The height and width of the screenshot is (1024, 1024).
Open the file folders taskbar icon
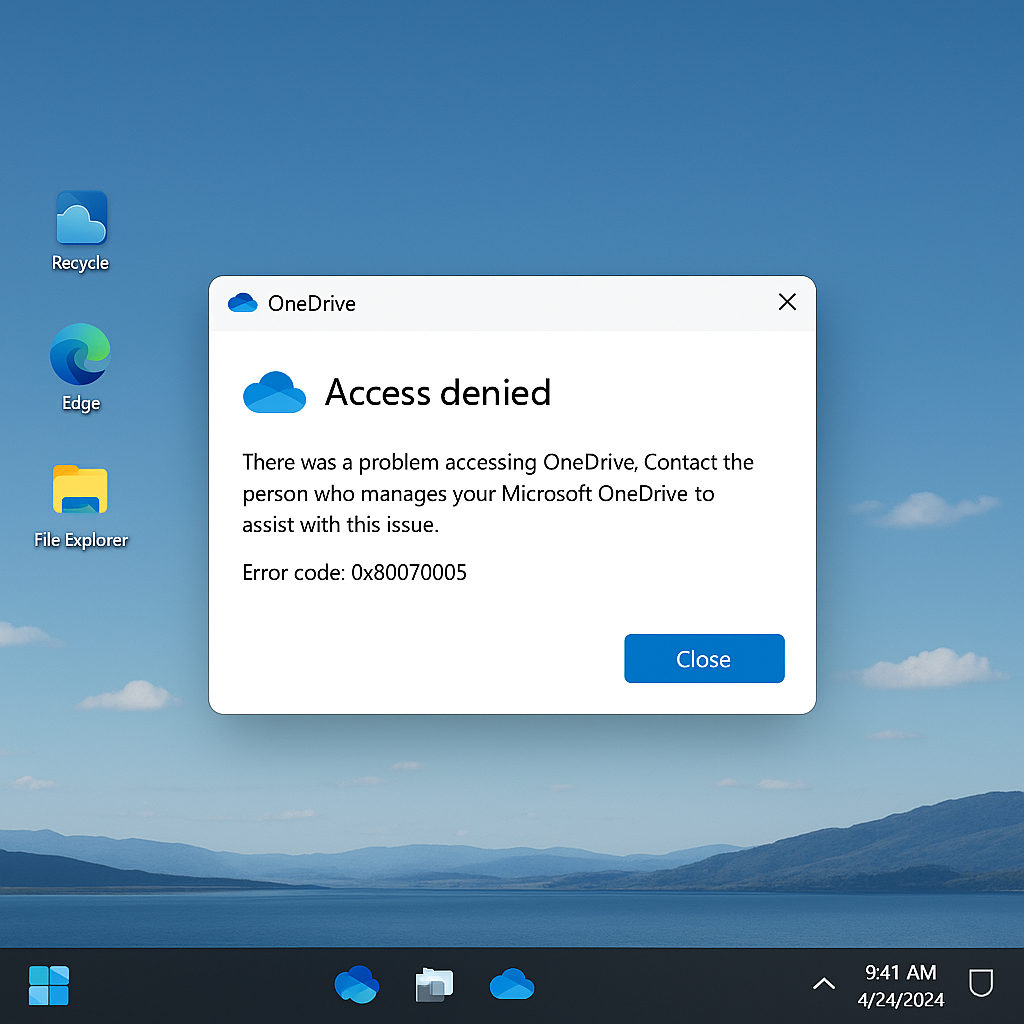point(434,985)
